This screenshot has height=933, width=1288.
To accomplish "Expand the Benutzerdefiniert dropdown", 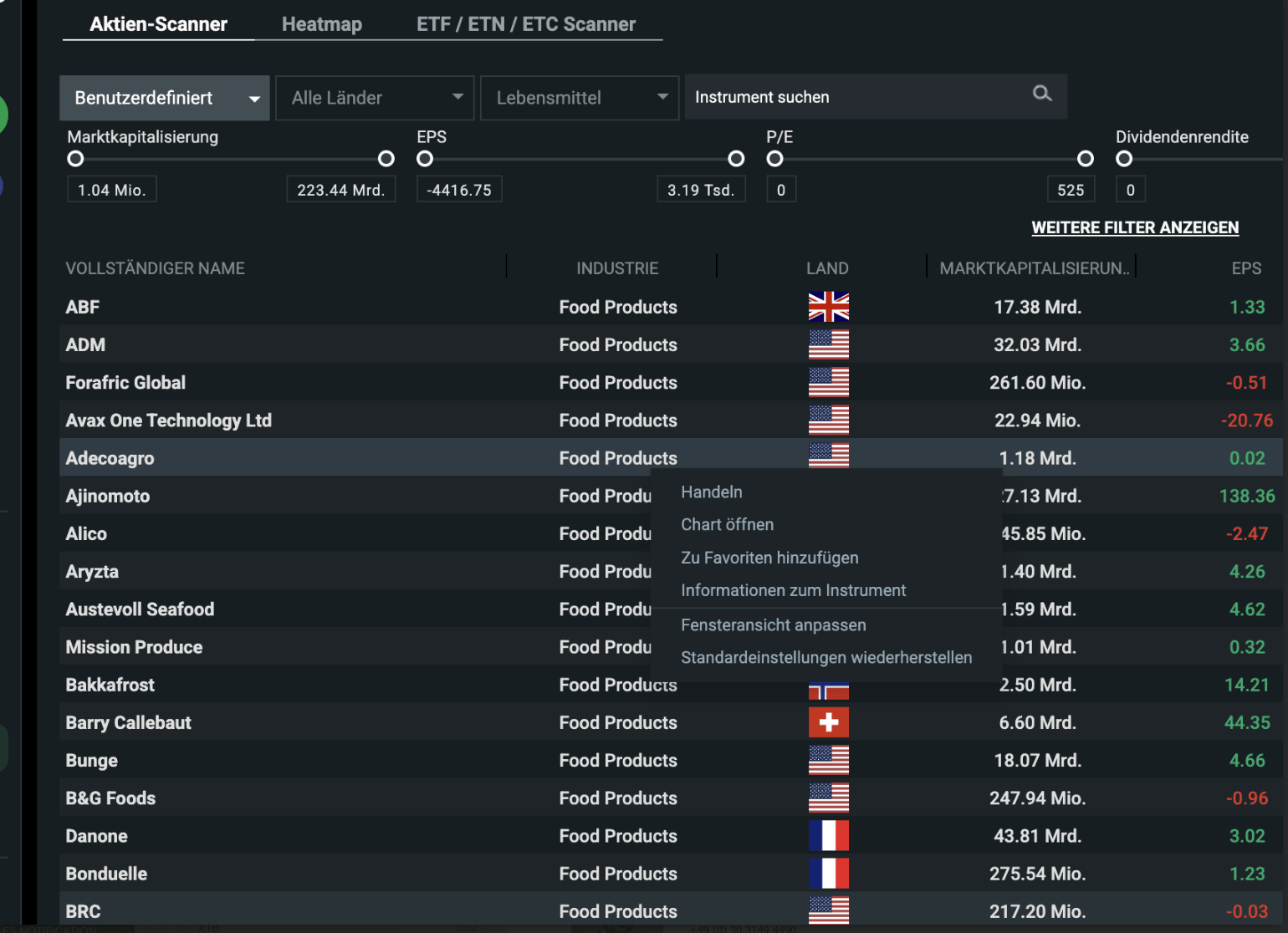I will click(165, 98).
